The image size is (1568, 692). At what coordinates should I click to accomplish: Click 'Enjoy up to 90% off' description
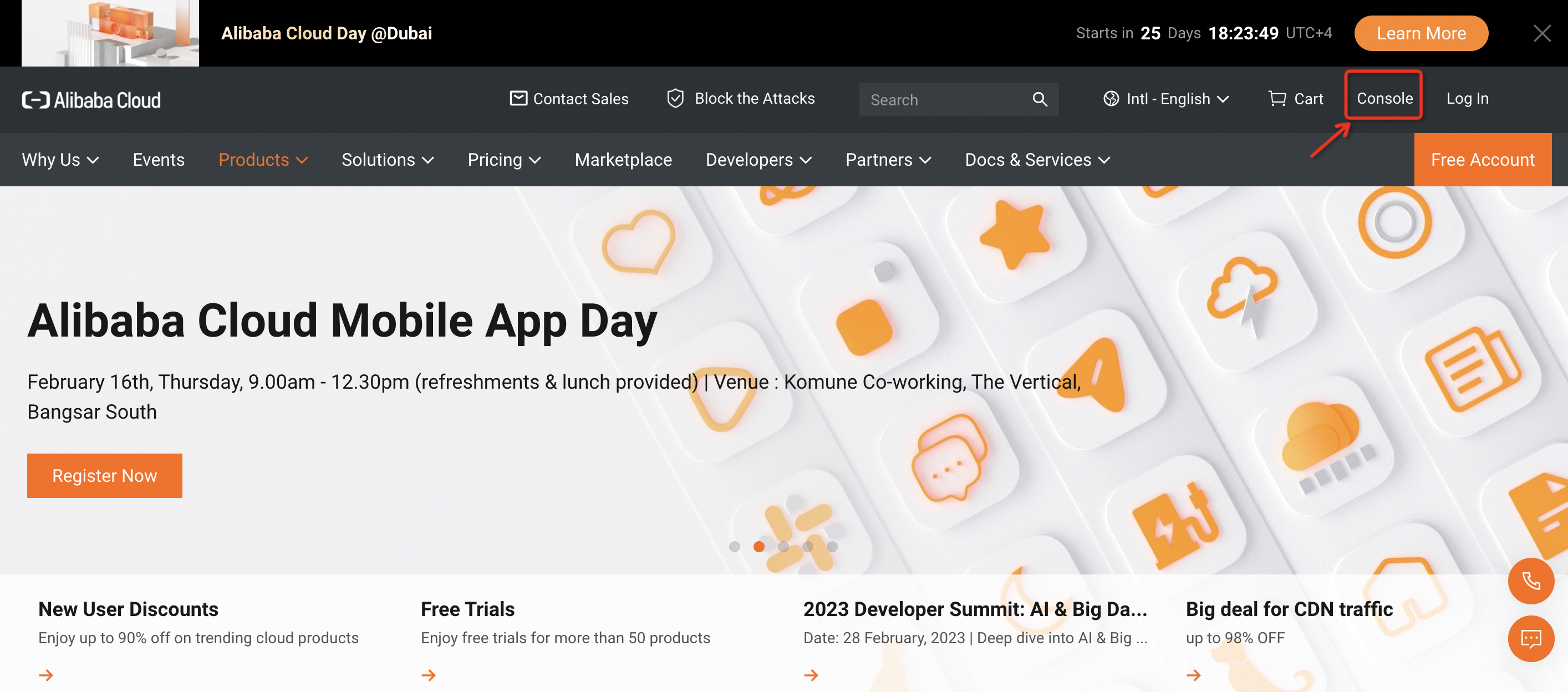pos(198,638)
